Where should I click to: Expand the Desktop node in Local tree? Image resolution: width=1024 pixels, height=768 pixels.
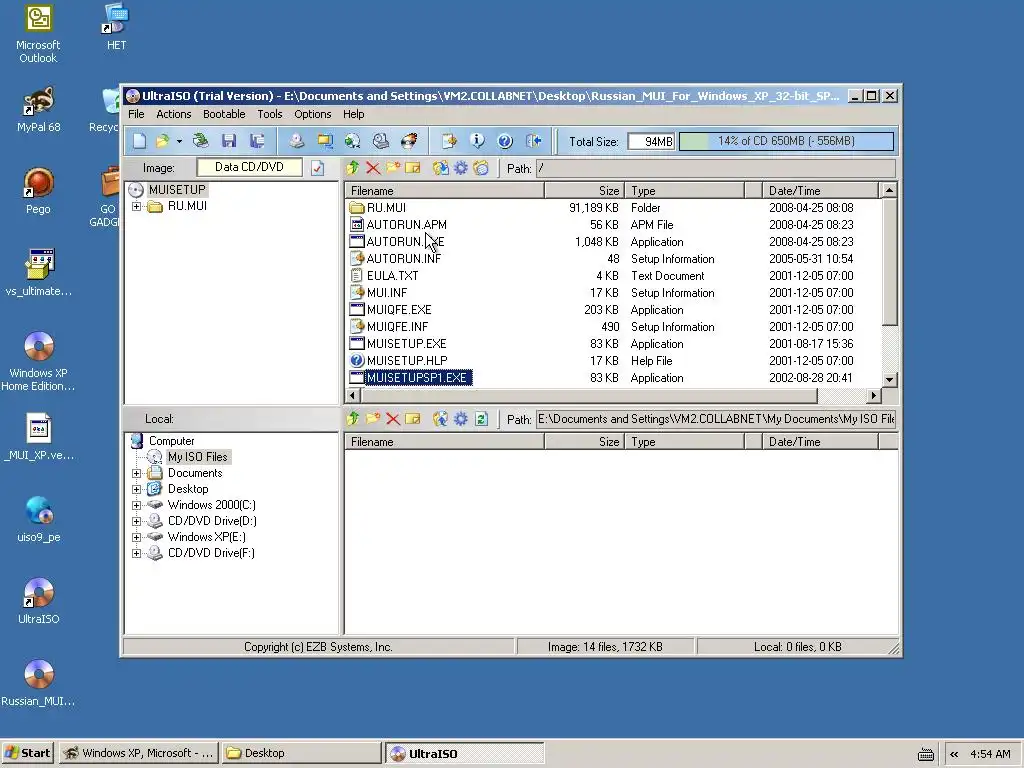click(136, 489)
